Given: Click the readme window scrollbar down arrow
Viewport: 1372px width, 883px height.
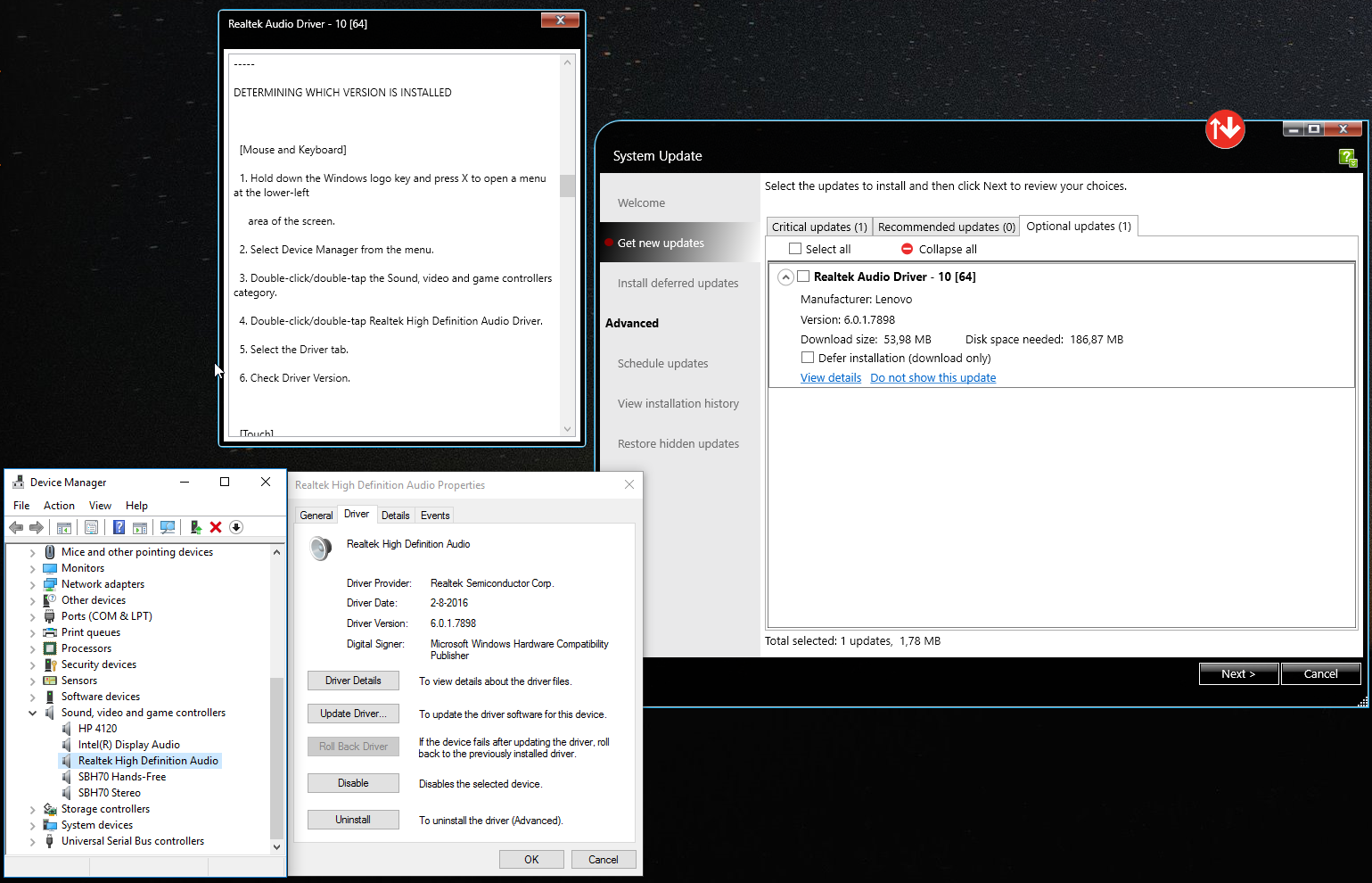Looking at the screenshot, I should coord(567,429).
